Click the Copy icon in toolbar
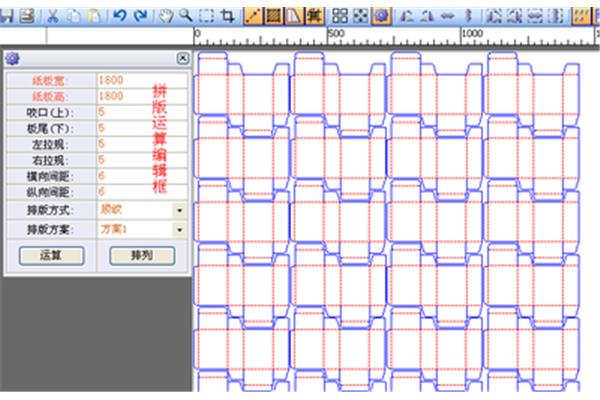Screen dimensions: 600x400 74,16
